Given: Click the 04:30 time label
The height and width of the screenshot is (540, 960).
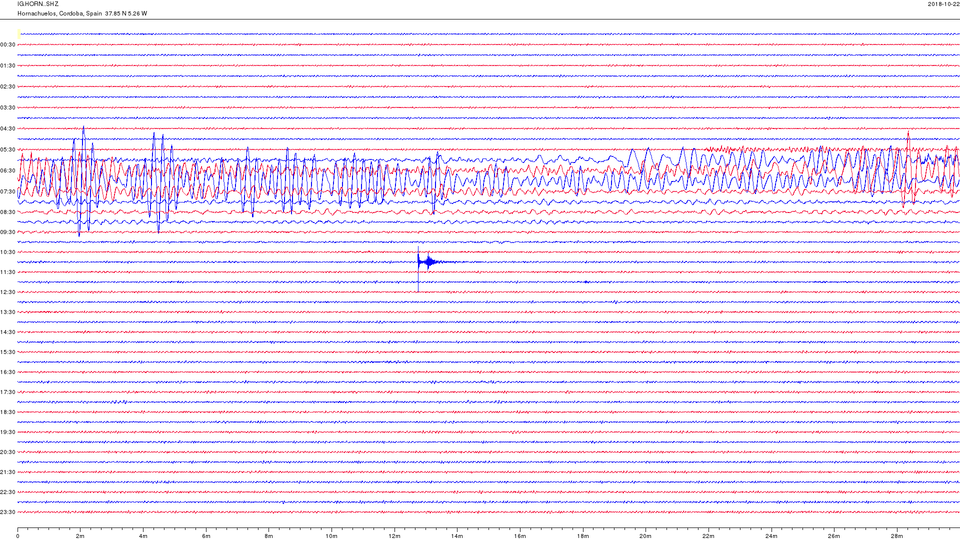Looking at the screenshot, I should tap(8, 129).
